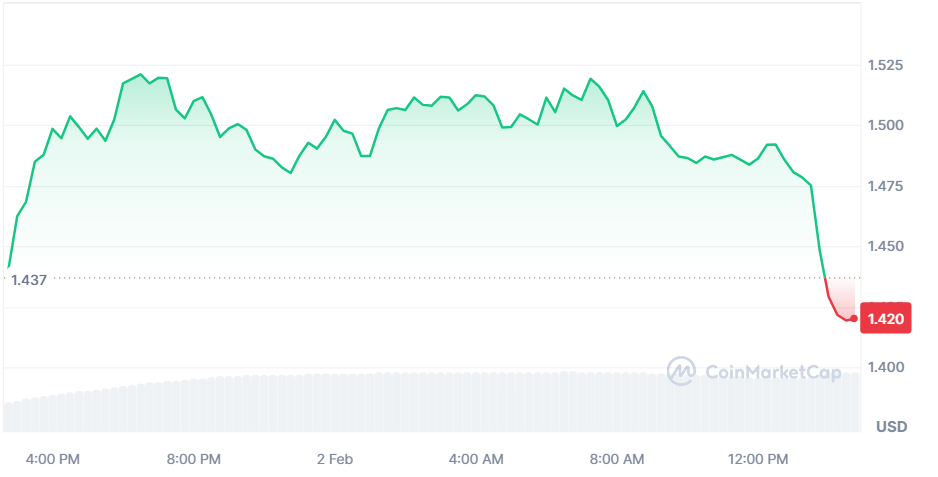
Task: Click the red endpoint dot on price line
Action: click(854, 318)
